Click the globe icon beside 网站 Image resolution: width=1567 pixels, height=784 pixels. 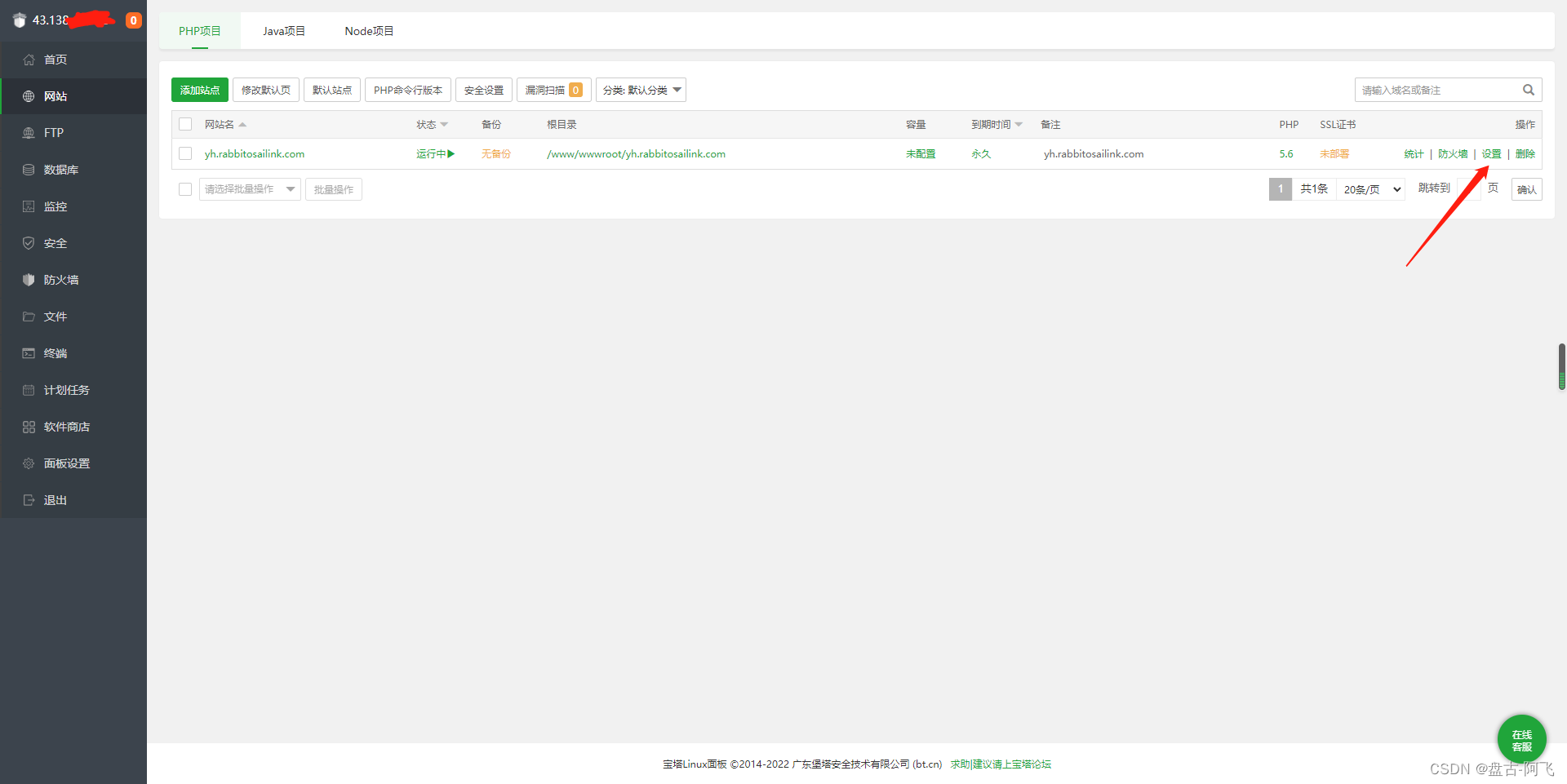(29, 96)
